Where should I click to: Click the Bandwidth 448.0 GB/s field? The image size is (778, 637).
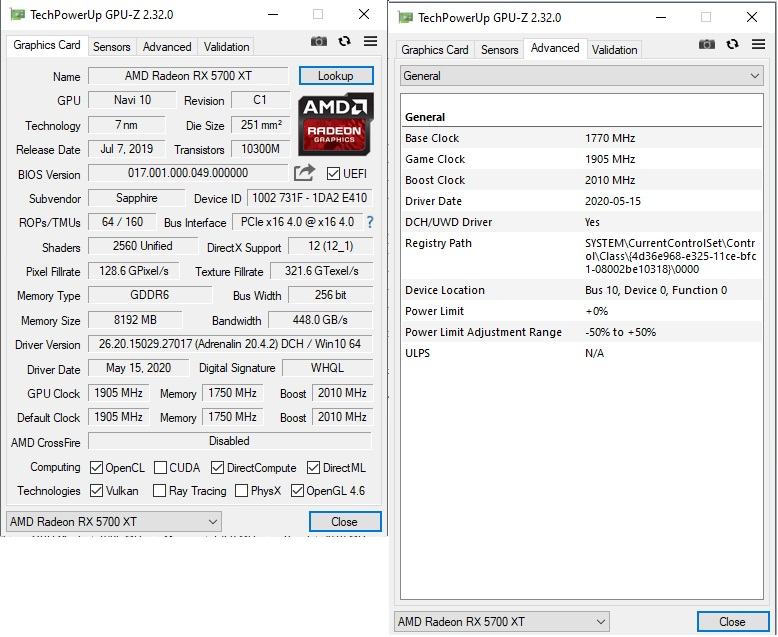coord(320,319)
